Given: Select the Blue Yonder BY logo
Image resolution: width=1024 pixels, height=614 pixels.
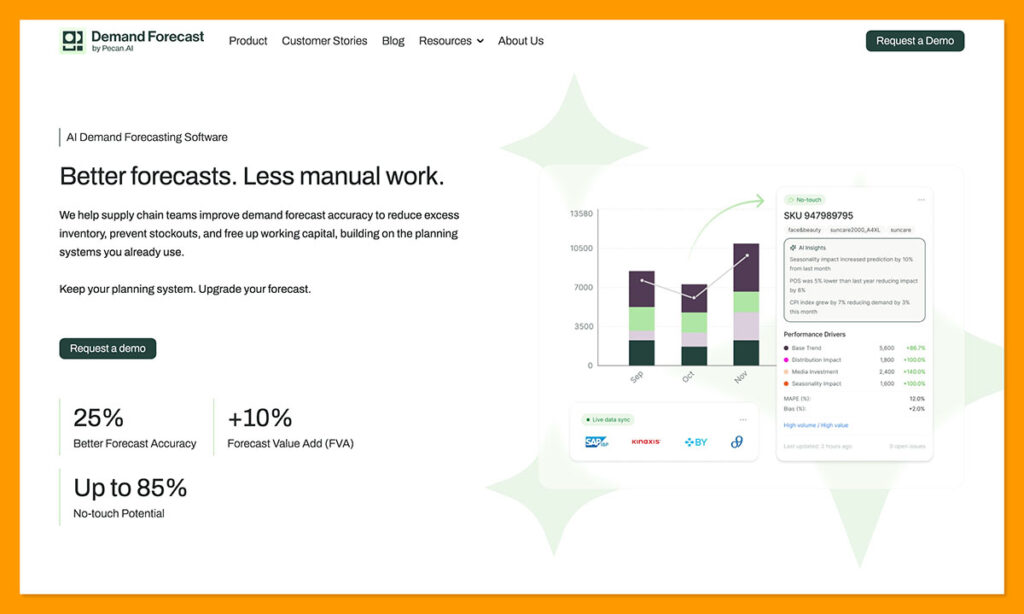Looking at the screenshot, I should [x=696, y=442].
